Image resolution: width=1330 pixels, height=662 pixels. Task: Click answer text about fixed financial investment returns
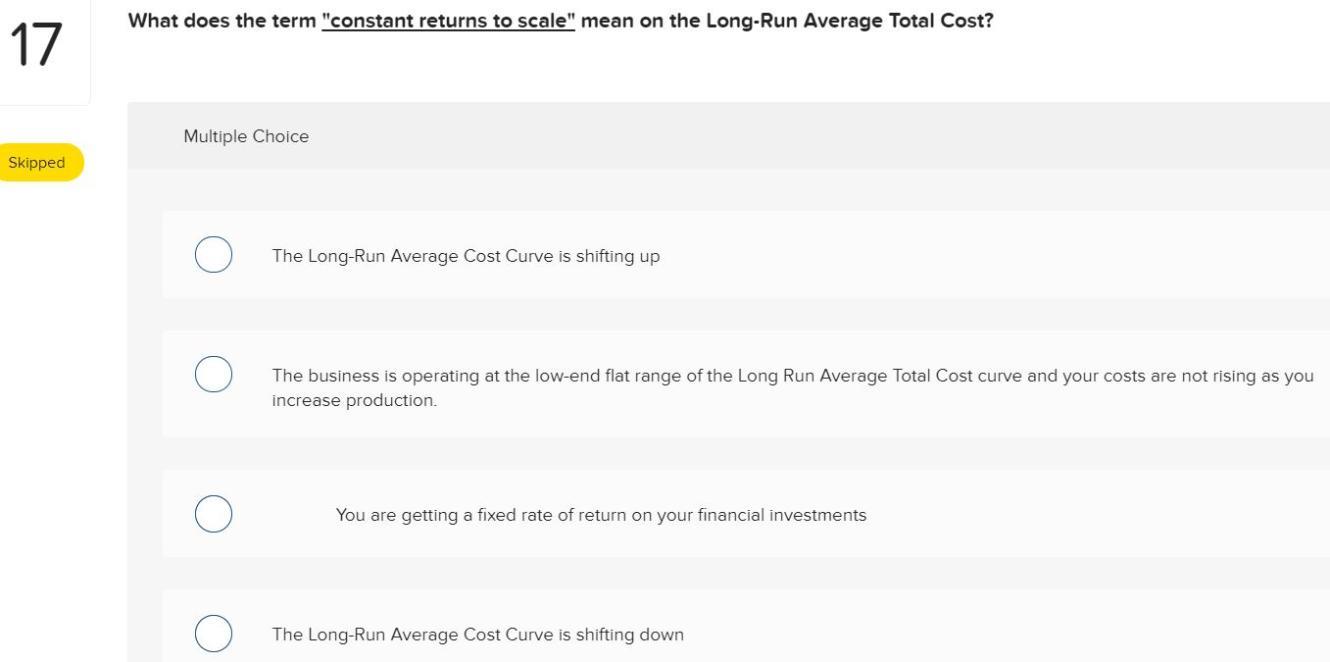(x=601, y=514)
